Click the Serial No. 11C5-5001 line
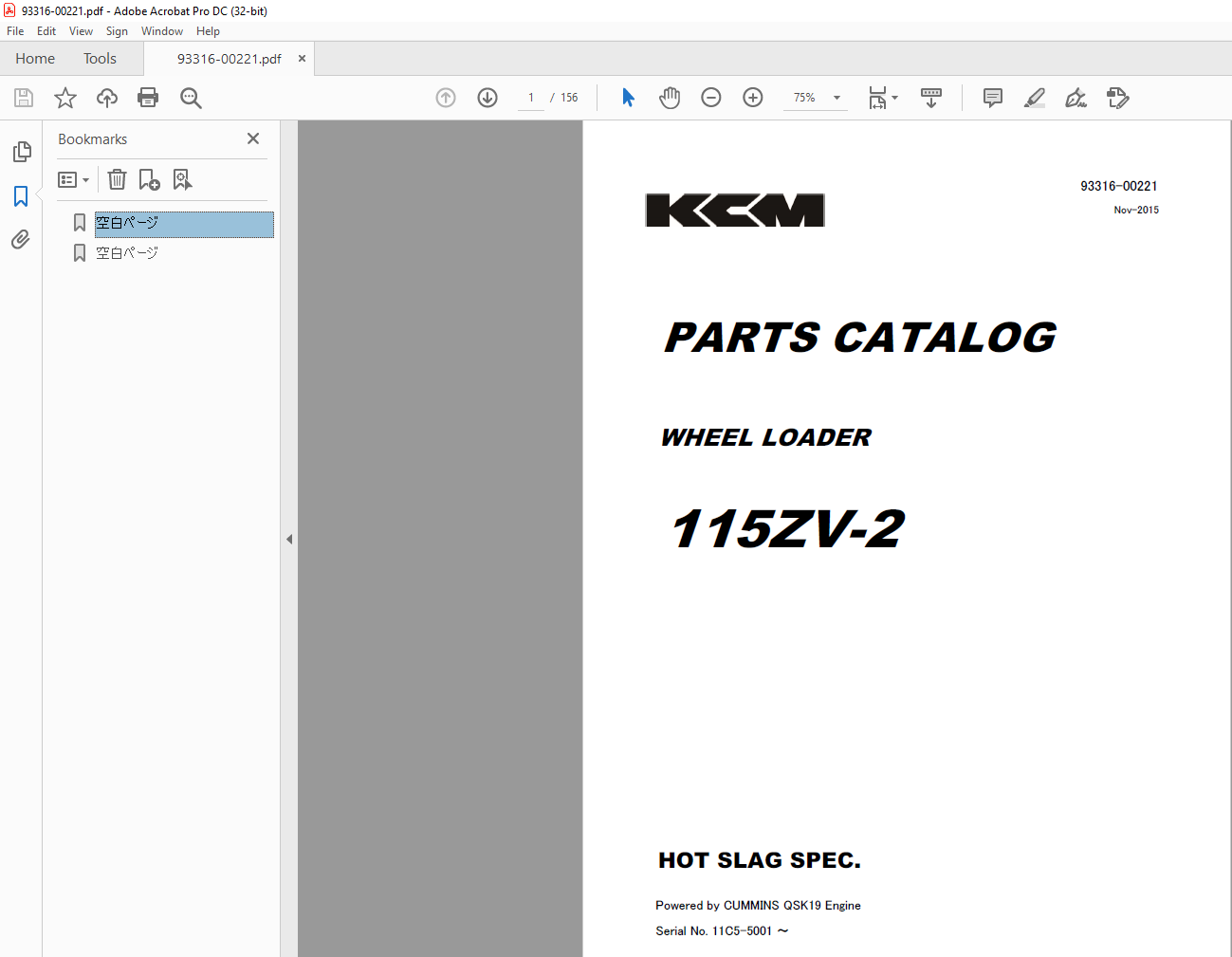Viewport: 1232px width, 957px height. [x=722, y=931]
